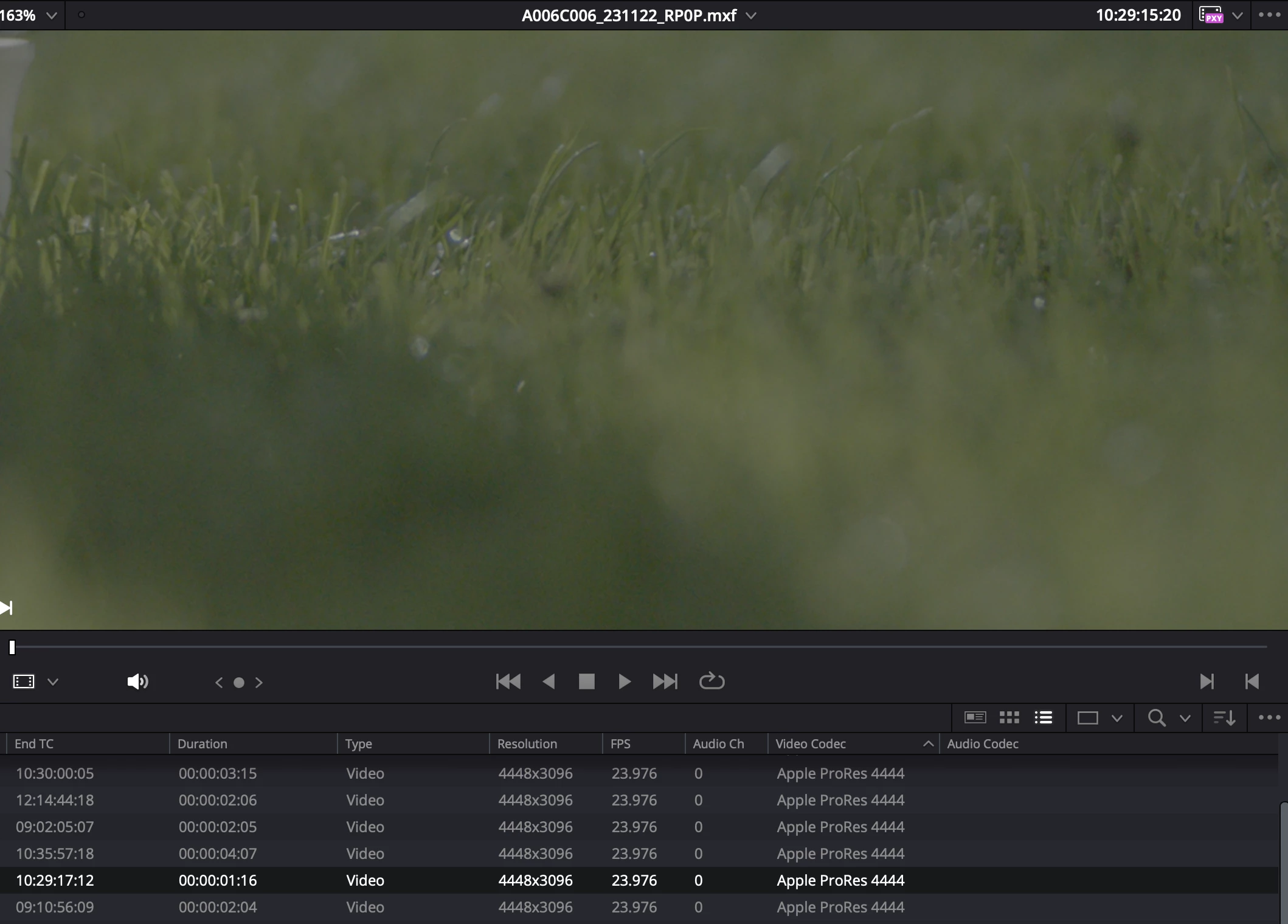Click the play forward button

pos(624,681)
